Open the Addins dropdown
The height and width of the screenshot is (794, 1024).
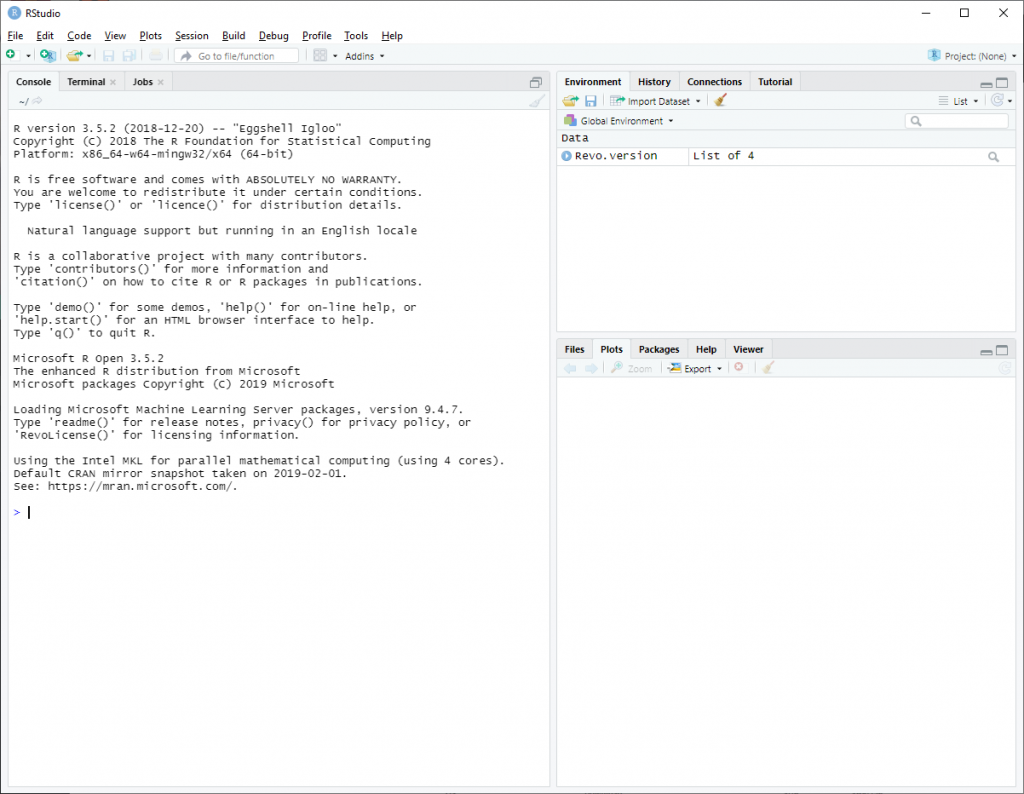363,56
